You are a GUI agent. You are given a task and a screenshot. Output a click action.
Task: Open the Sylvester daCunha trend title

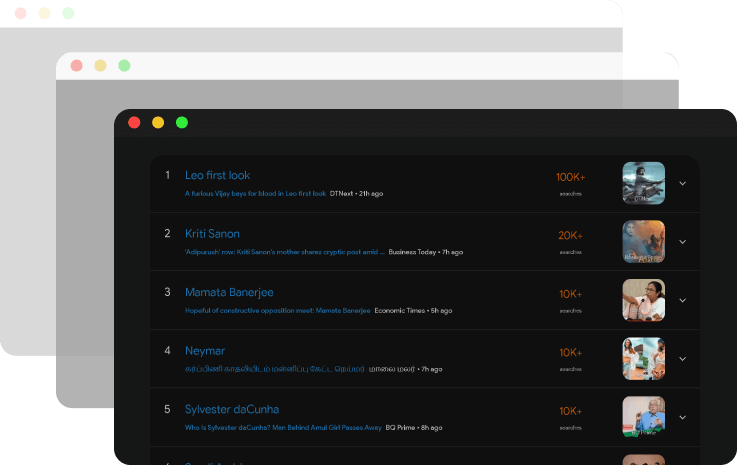[232, 410]
